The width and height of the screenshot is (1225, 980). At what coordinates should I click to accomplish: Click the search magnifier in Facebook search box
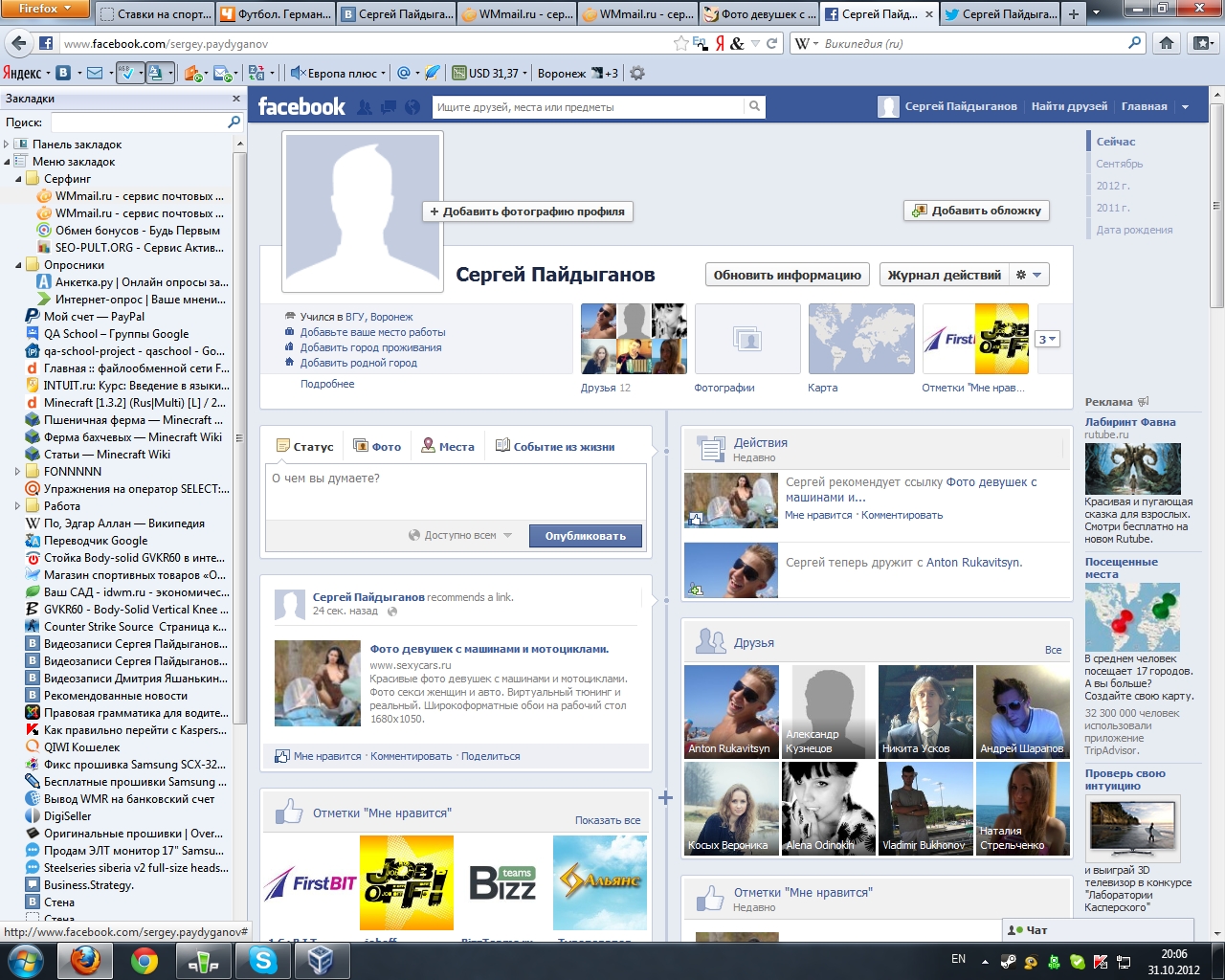point(754,106)
